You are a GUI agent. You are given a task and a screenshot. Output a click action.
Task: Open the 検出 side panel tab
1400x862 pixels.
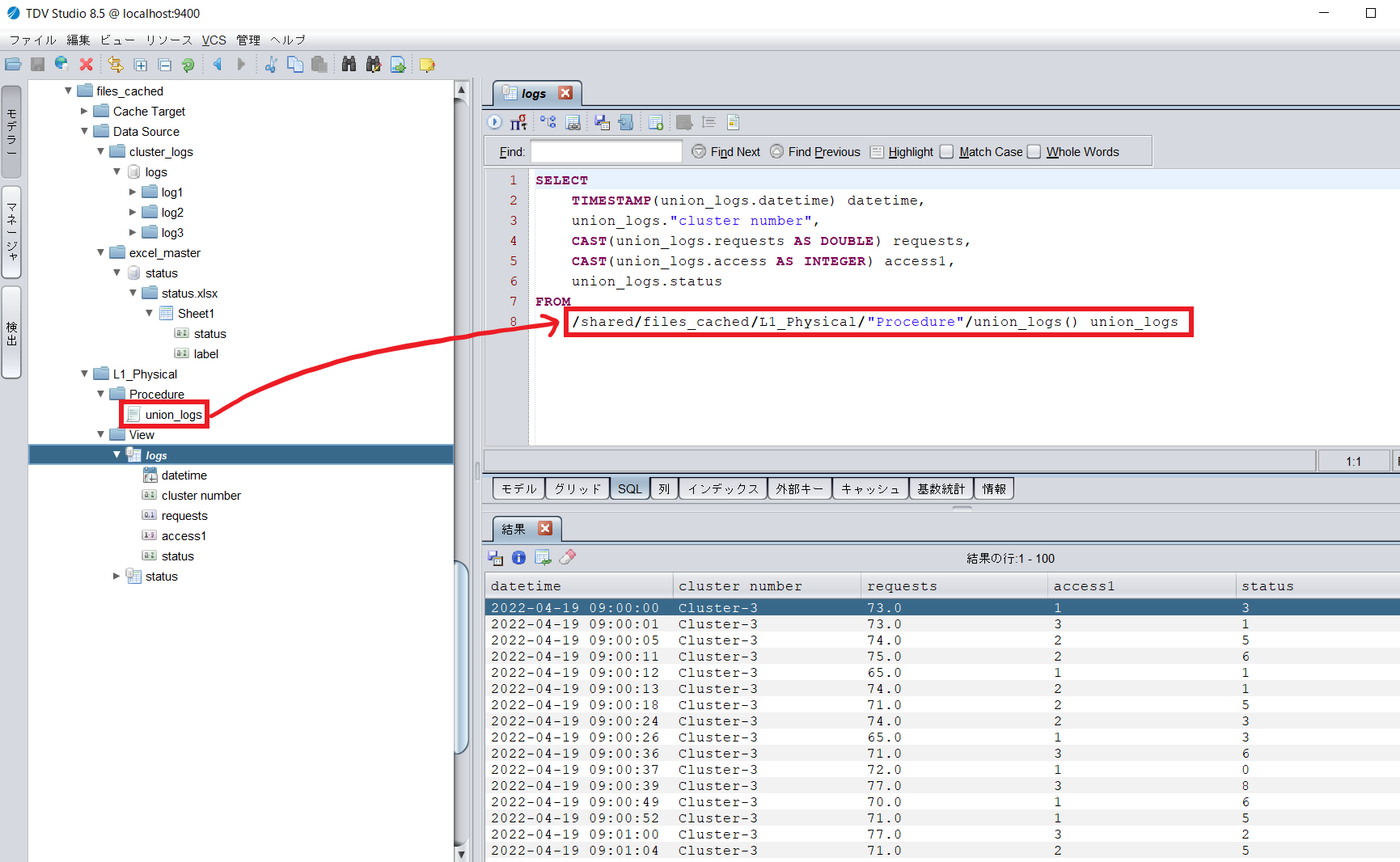(x=11, y=332)
